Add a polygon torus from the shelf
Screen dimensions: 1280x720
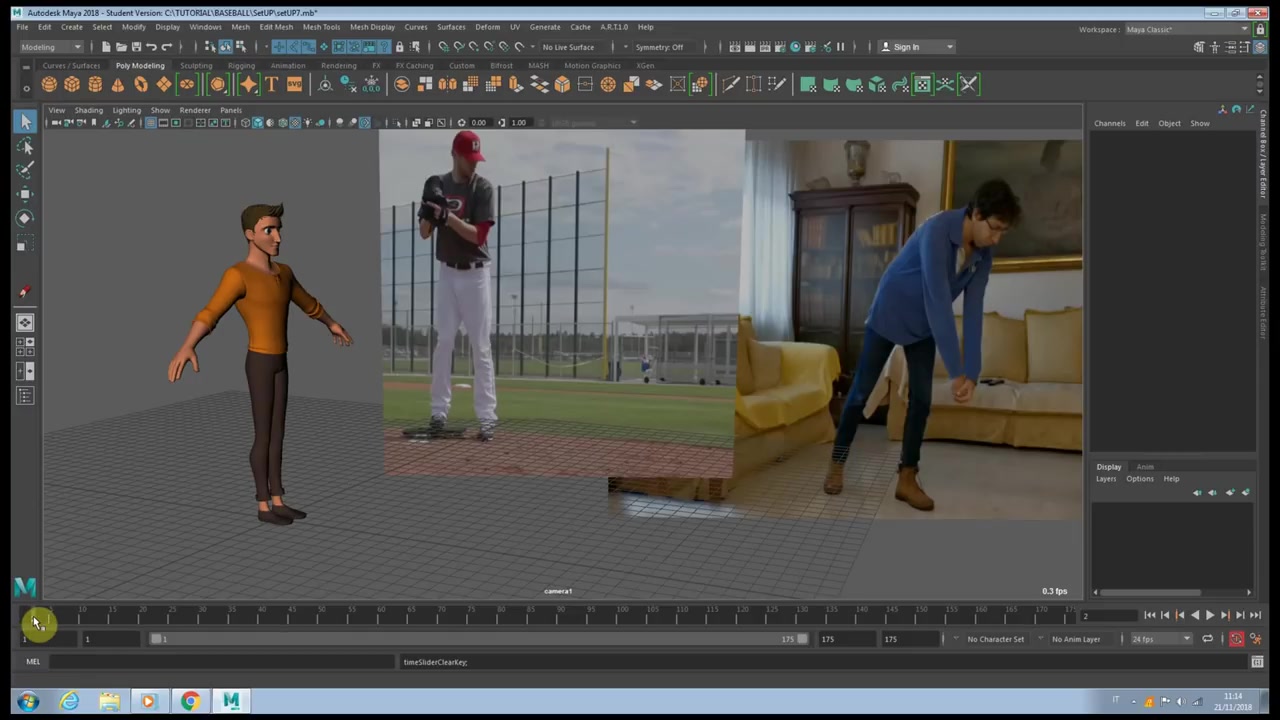[141, 85]
